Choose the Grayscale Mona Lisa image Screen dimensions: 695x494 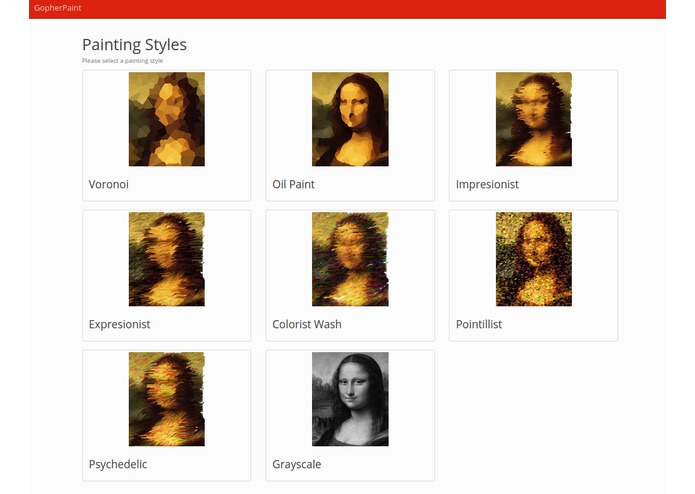coord(350,399)
